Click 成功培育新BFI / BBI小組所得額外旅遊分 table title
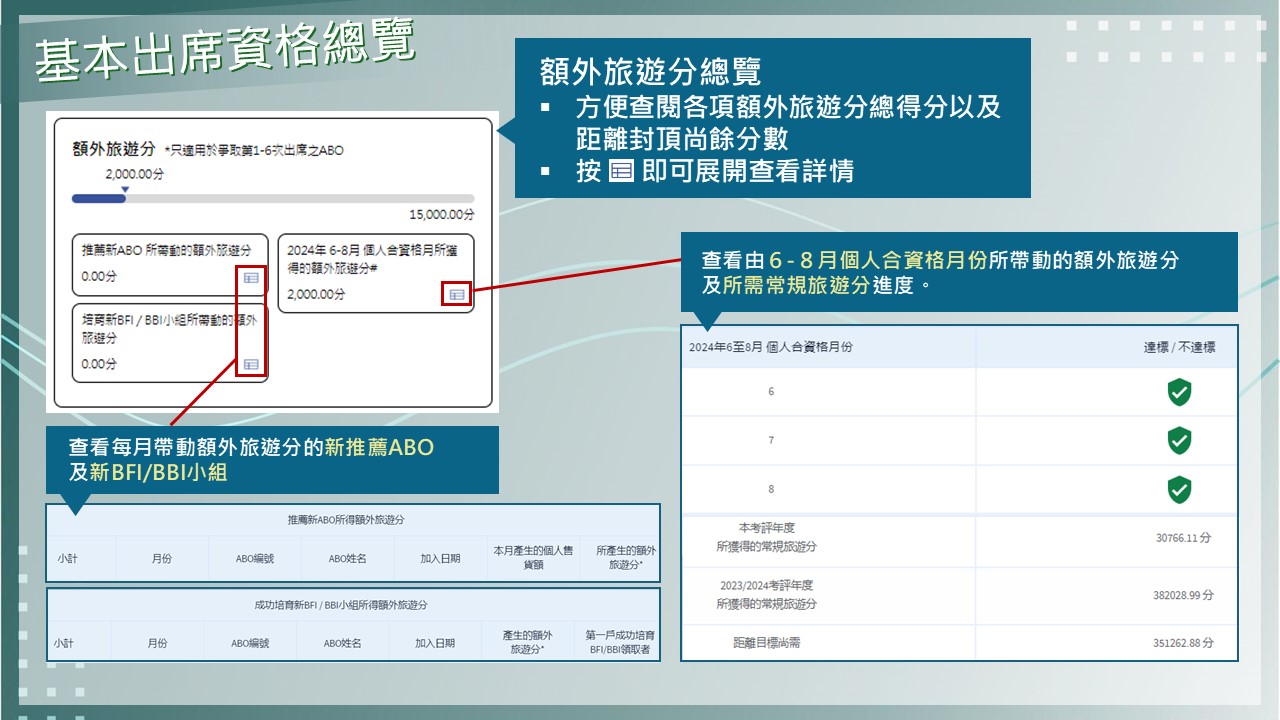 341,605
